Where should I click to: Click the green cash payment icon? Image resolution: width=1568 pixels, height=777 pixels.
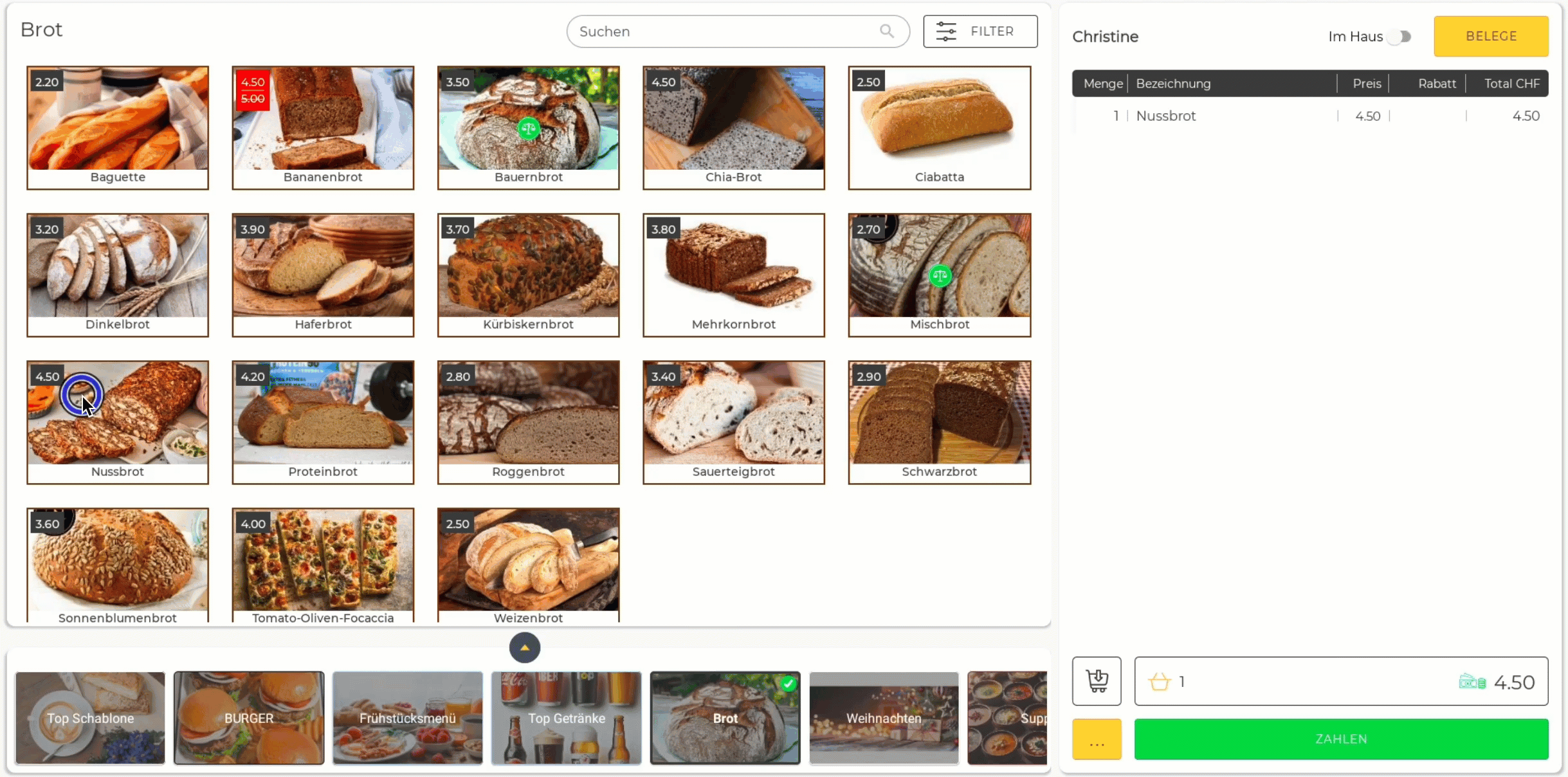(1472, 682)
